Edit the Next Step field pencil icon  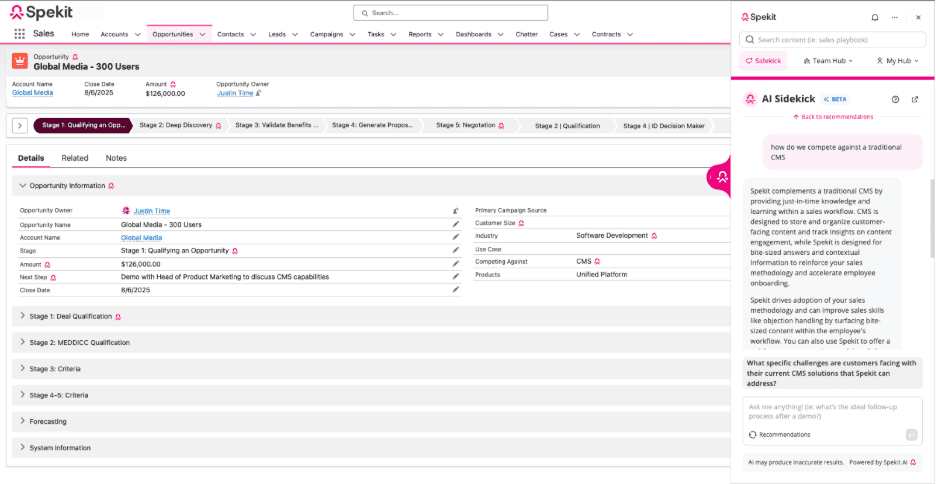coord(456,276)
